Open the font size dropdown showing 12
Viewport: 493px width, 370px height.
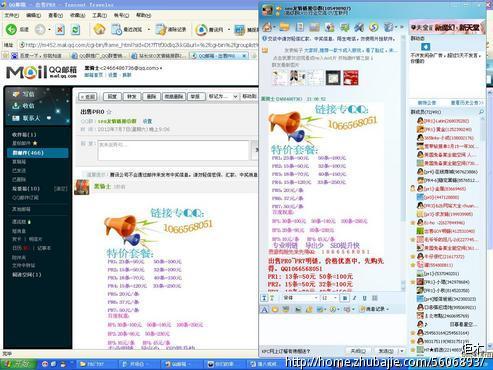[329, 298]
